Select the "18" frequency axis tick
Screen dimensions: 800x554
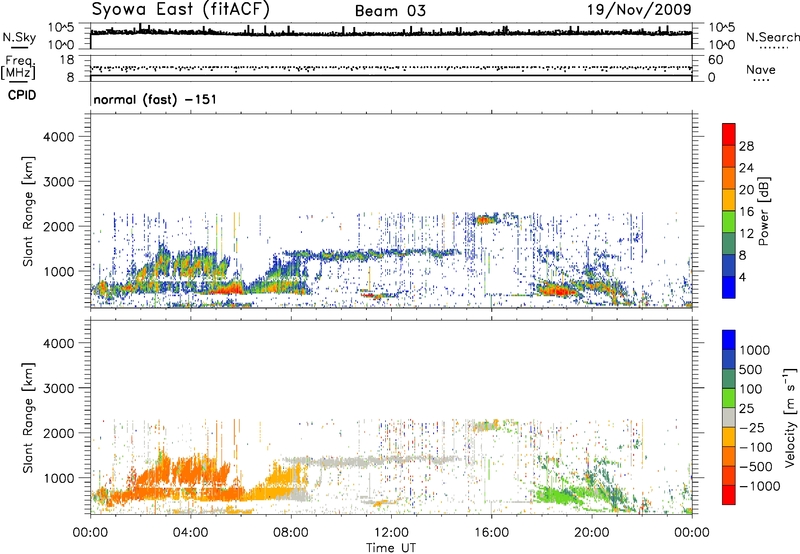[67, 60]
